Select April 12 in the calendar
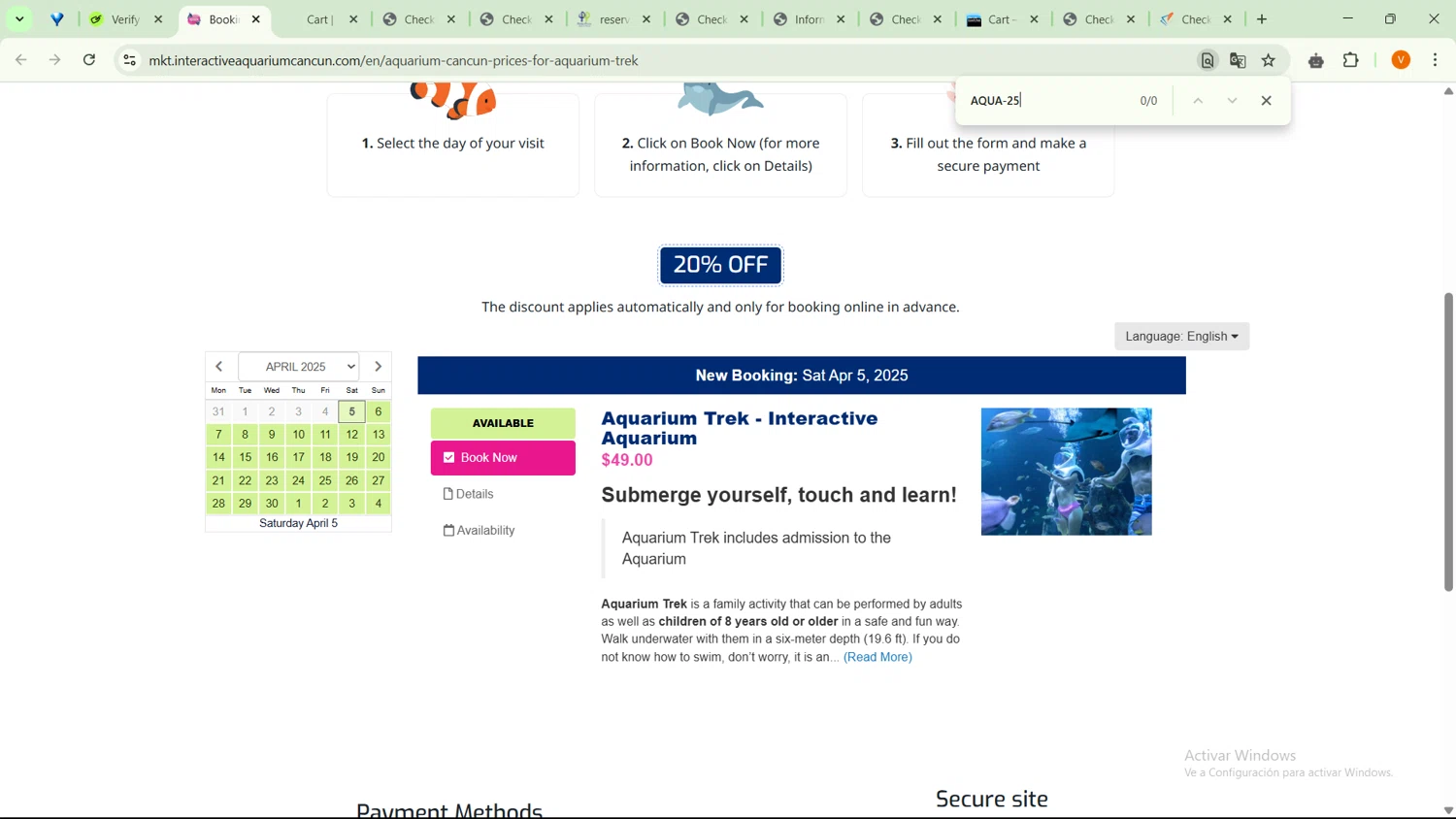 pos(352,435)
